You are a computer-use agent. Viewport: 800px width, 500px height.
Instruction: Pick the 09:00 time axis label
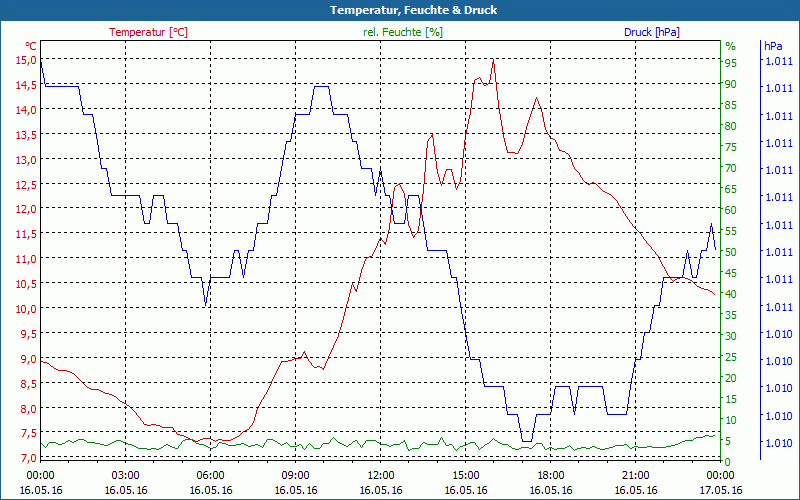pyautogui.click(x=295, y=475)
